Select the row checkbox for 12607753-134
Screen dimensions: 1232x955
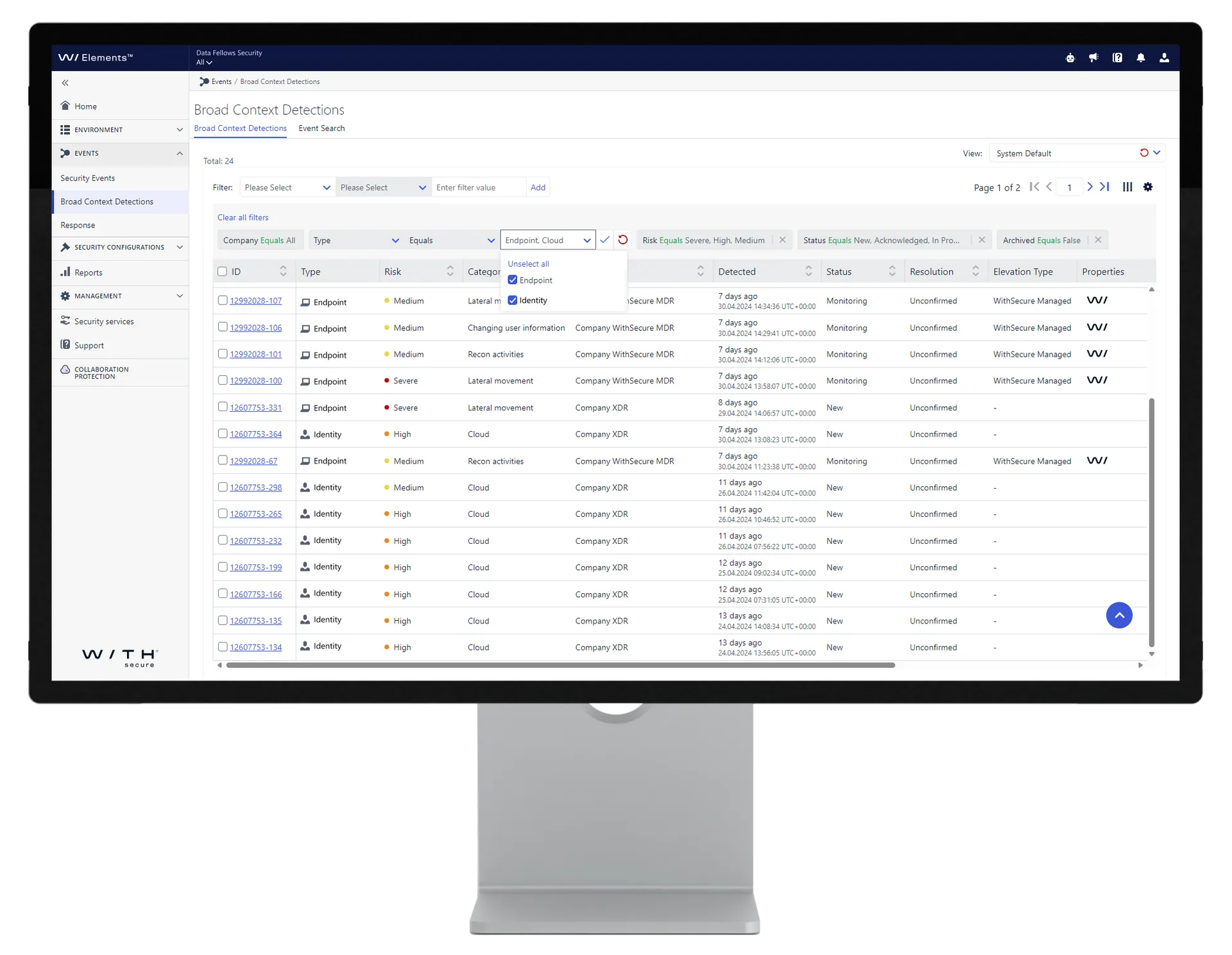pos(223,647)
